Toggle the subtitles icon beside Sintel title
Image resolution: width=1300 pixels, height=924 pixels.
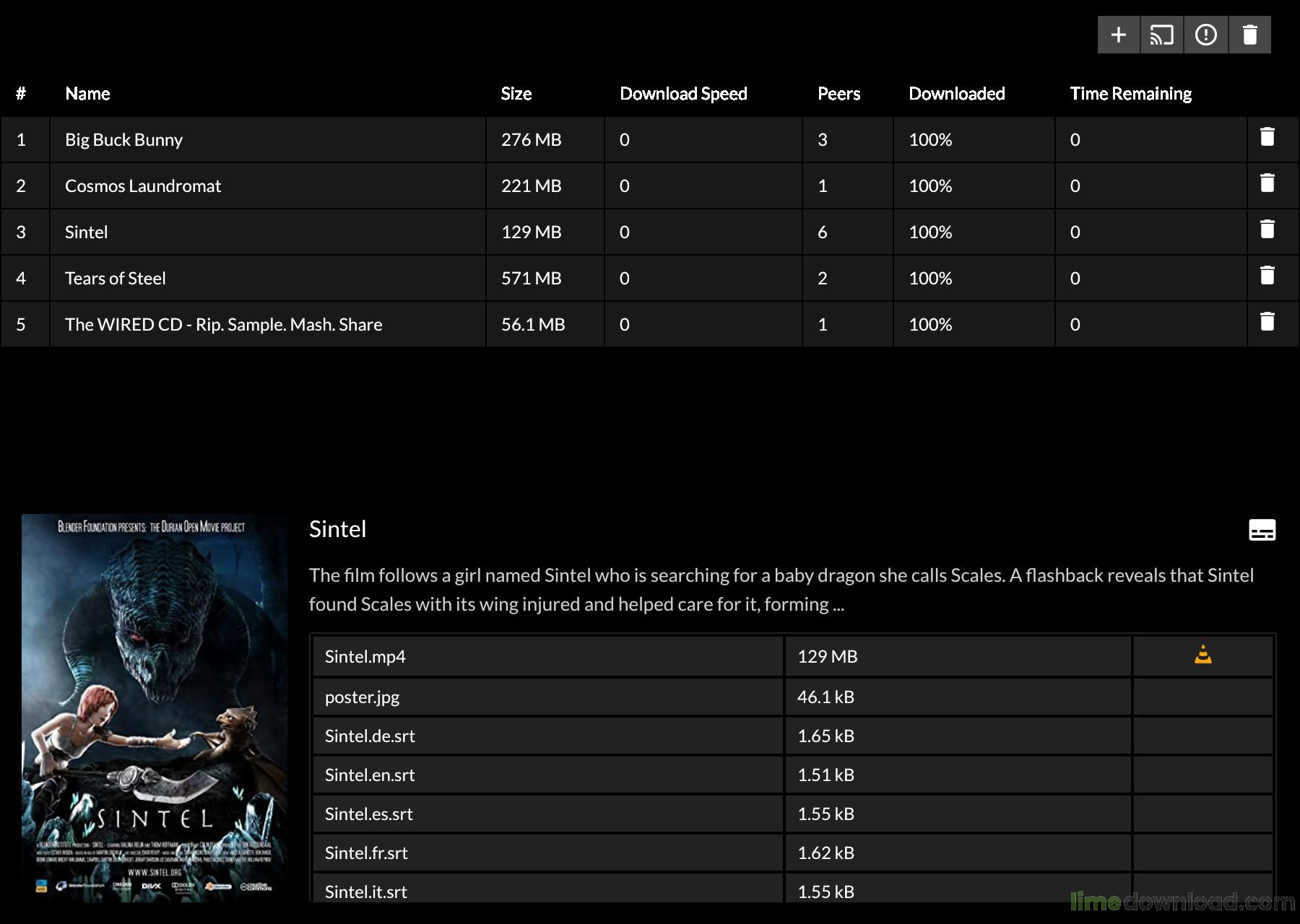[x=1262, y=530]
